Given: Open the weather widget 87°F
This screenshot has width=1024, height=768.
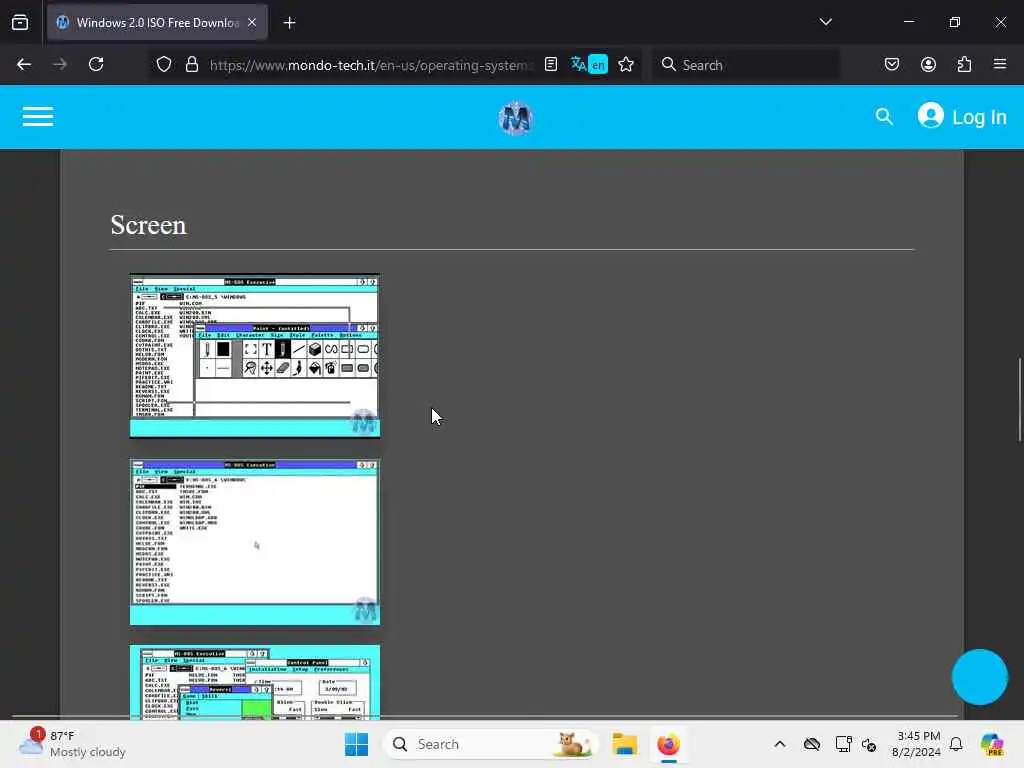Looking at the screenshot, I should pyautogui.click(x=72, y=744).
